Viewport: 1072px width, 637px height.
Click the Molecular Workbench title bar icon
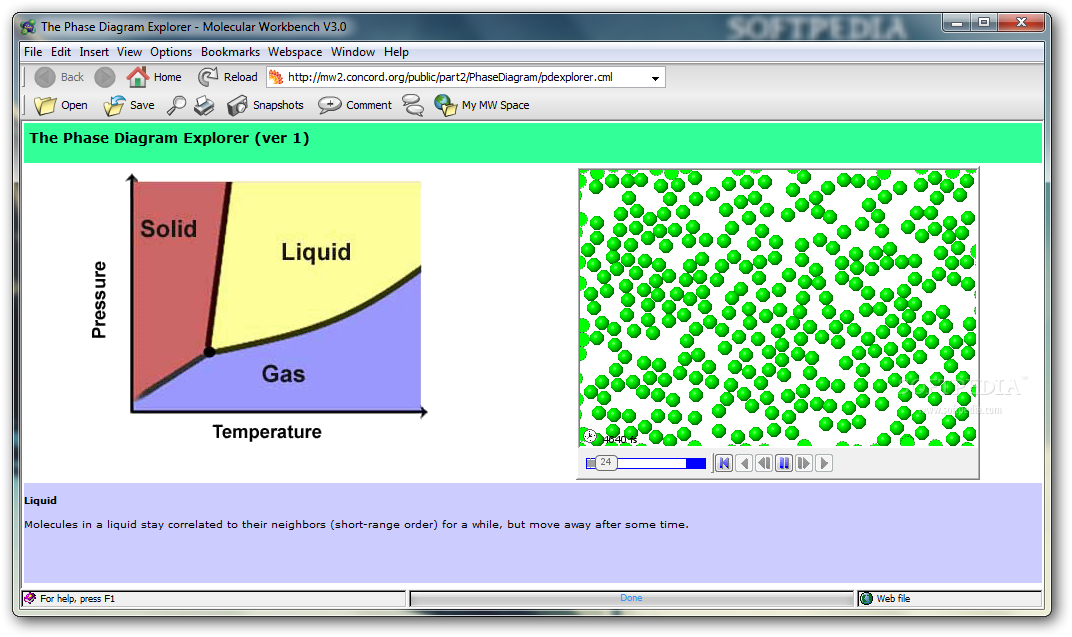click(28, 27)
